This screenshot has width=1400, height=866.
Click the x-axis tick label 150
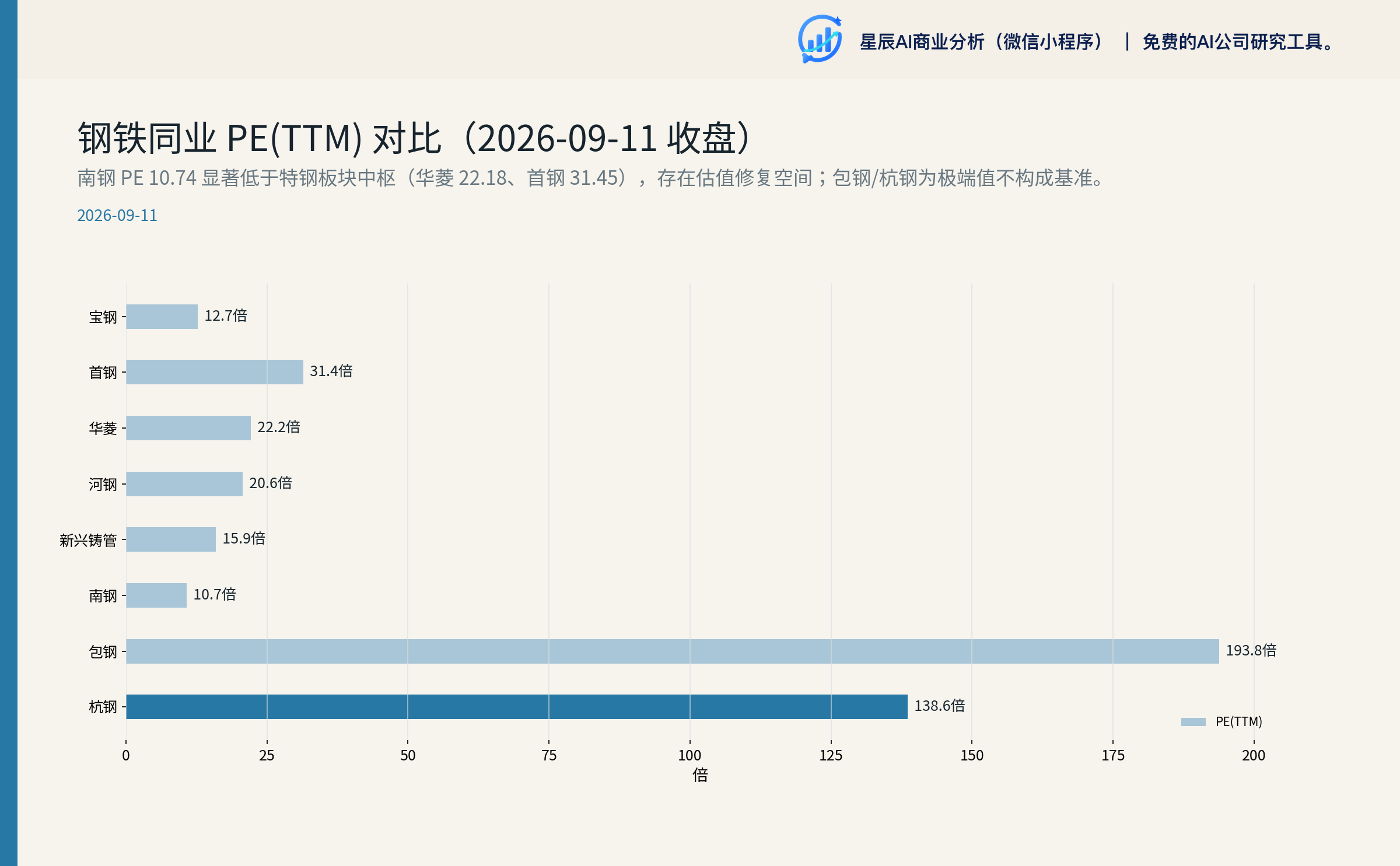click(972, 756)
